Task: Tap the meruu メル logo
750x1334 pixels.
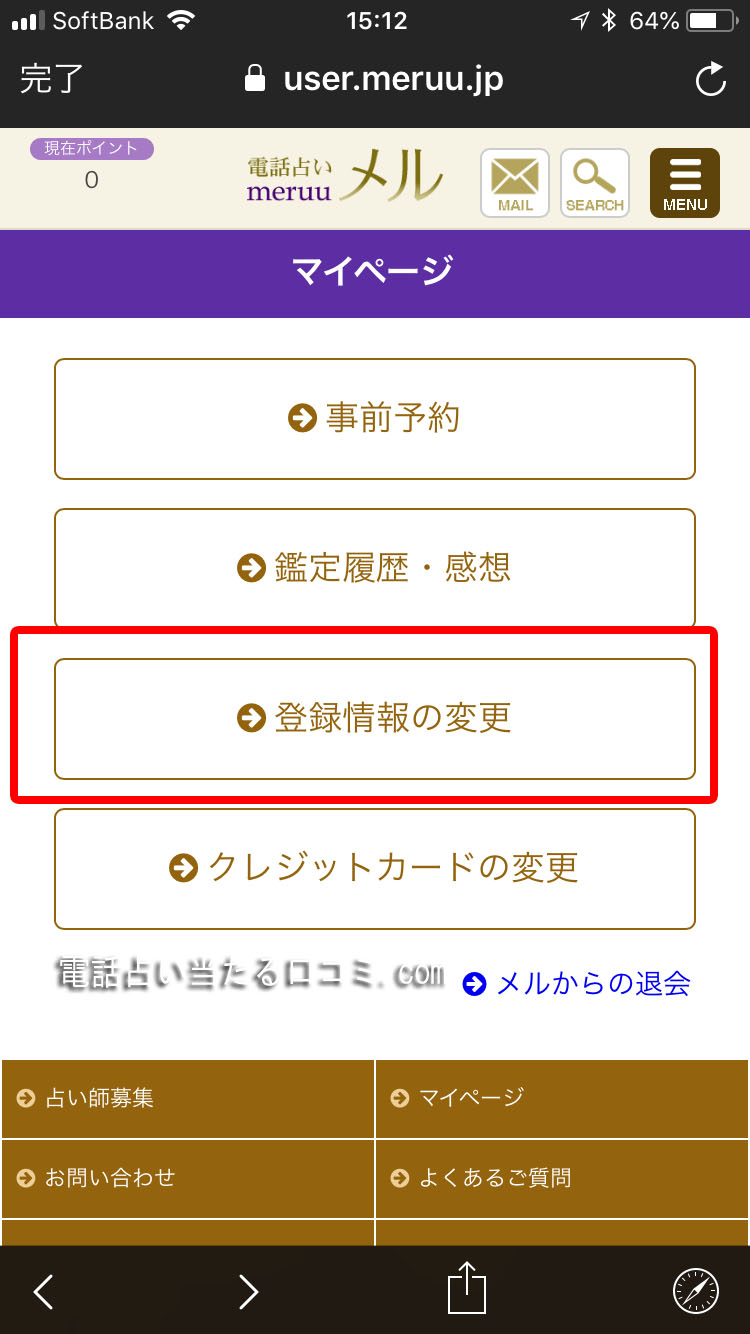Action: (345, 180)
